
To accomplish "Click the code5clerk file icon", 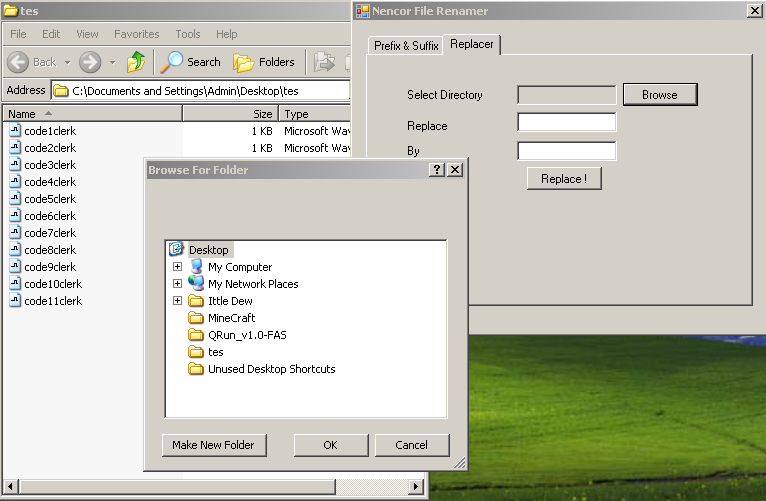I will 15,199.
